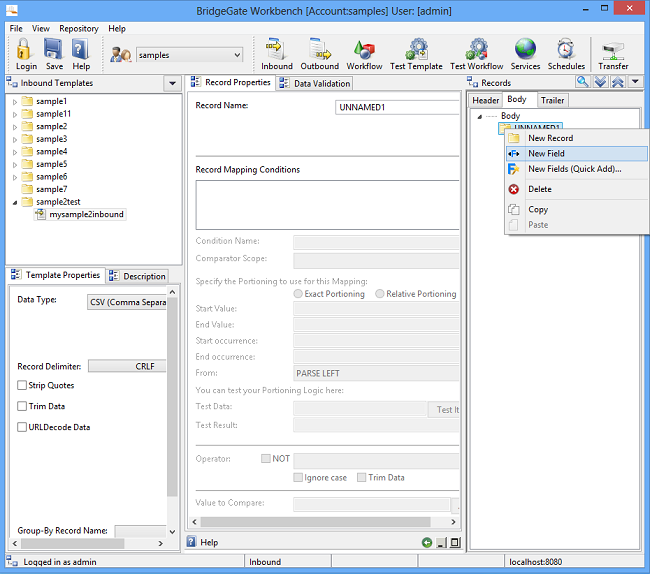Click the Record Mapping Conditions list box
Image resolution: width=650 pixels, height=574 pixels.
click(x=327, y=205)
